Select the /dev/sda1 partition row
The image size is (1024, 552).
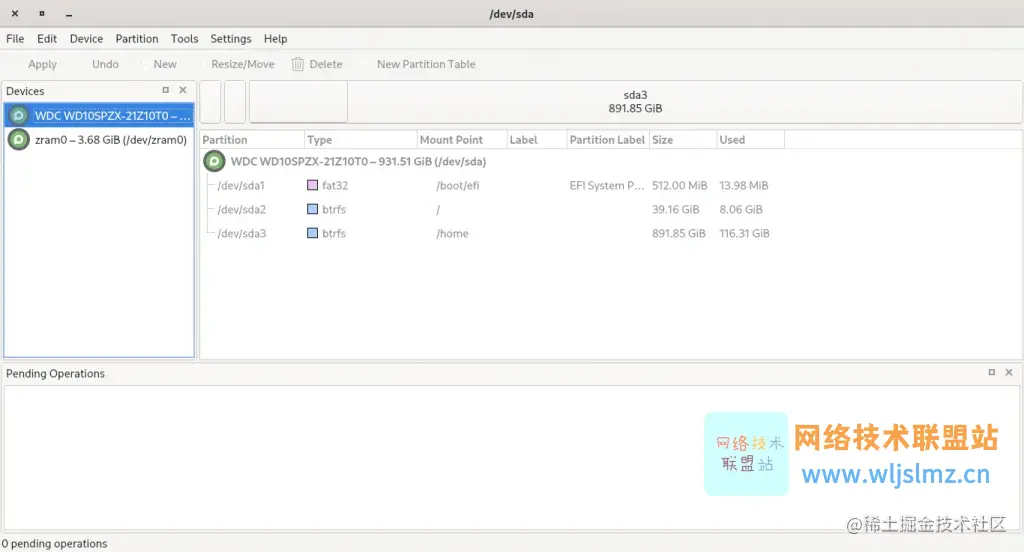[493, 186]
